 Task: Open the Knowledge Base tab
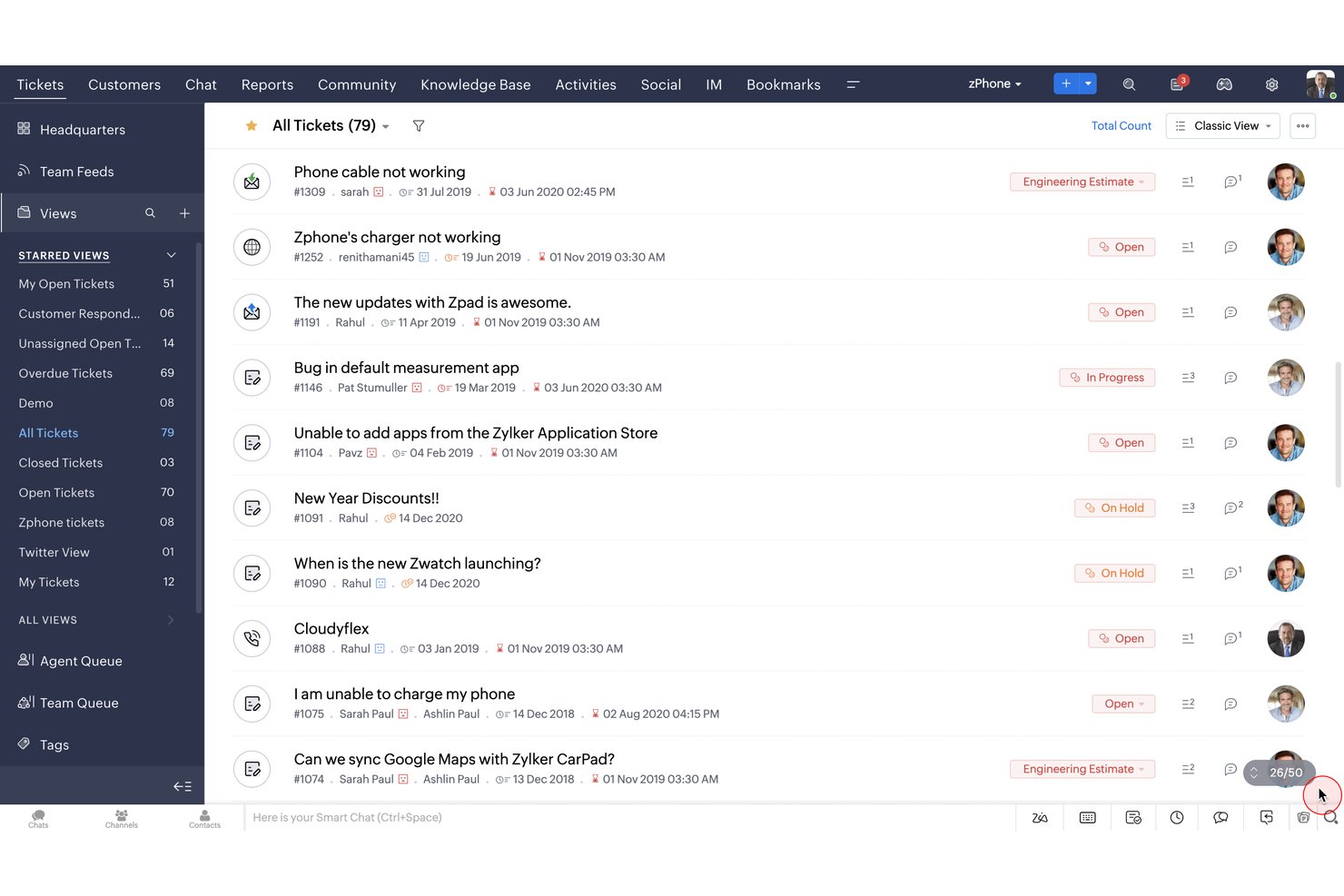[476, 84]
